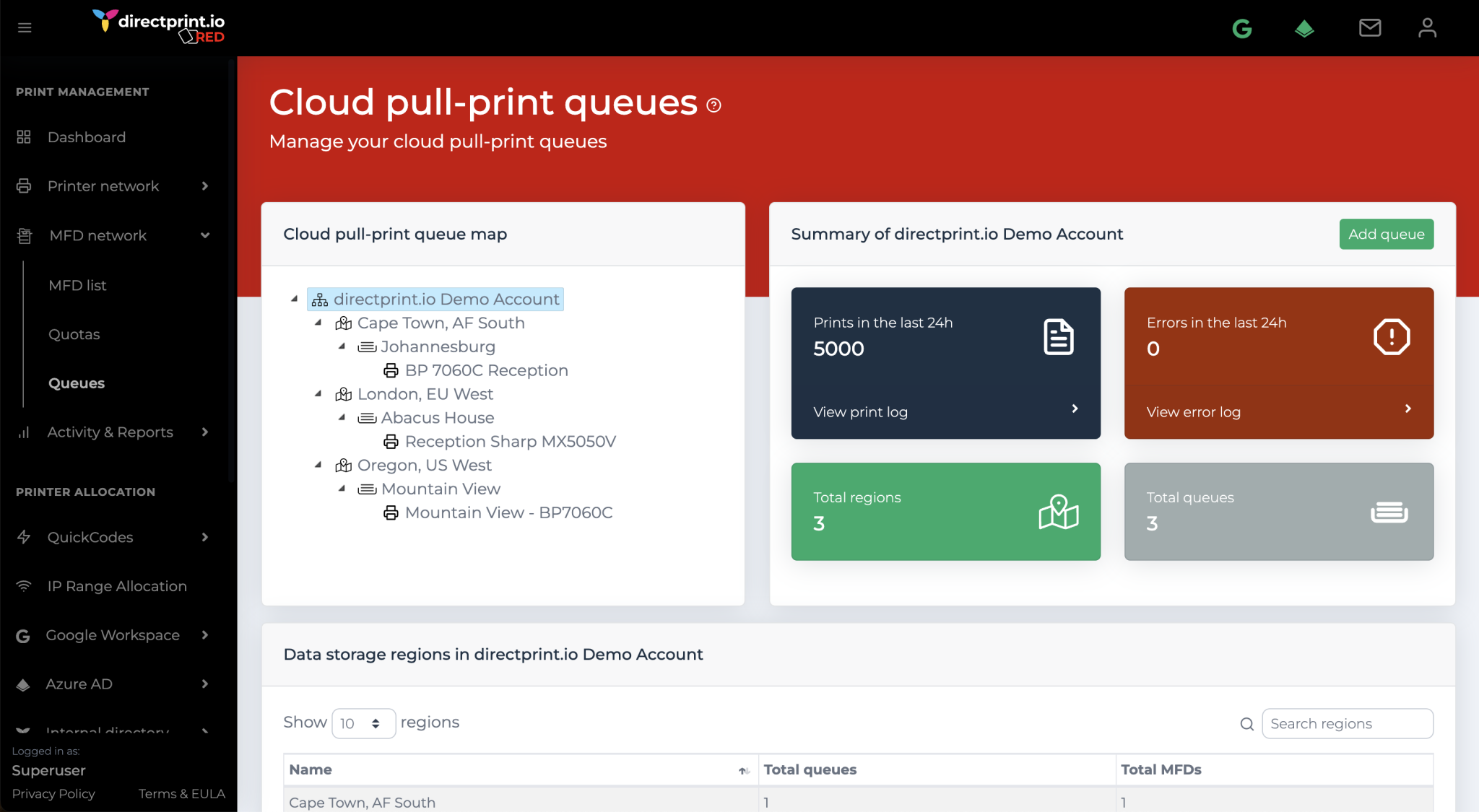This screenshot has width=1479, height=812.
Task: Click the help icon beside "Cloud pull-print queues"
Action: point(714,105)
